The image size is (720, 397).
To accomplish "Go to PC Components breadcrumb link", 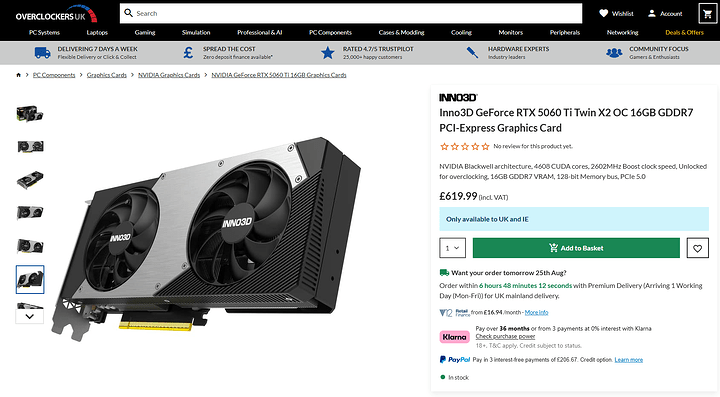I will 54,75.
